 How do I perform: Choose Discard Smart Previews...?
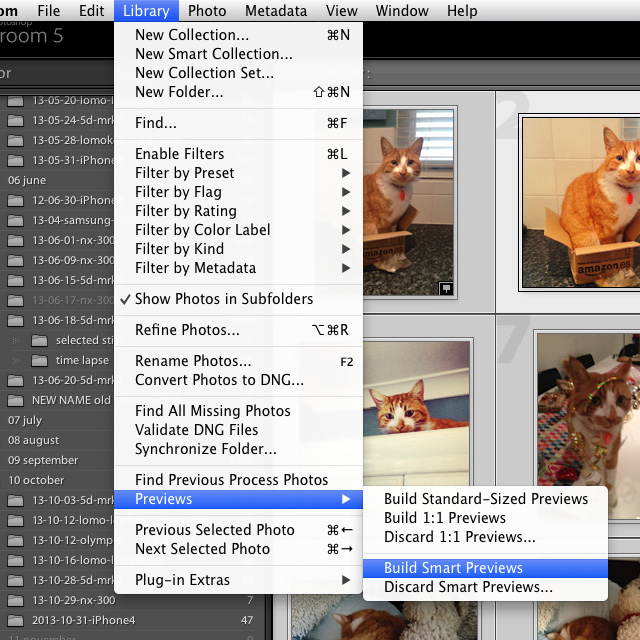(x=485, y=587)
